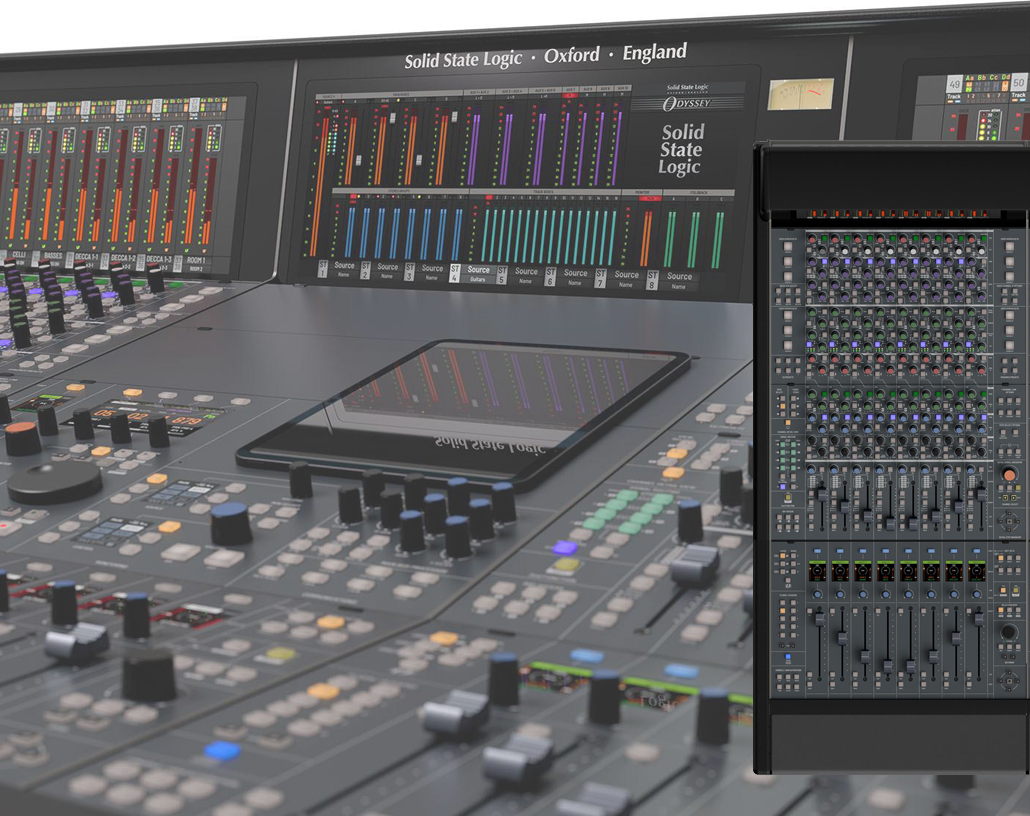Screen dimensions: 1030x816
Task: Click the Foldback header on meter screen
Action: pos(699,193)
